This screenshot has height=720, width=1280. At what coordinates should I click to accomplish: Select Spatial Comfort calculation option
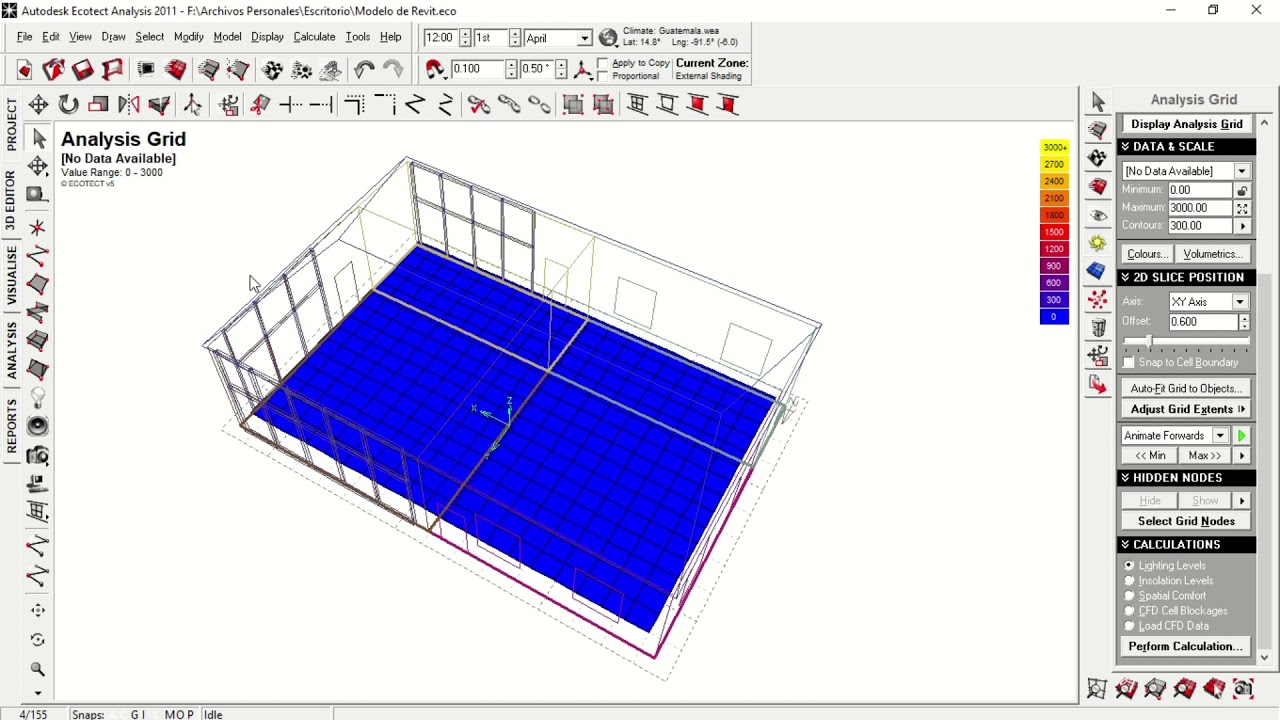[x=1129, y=596]
